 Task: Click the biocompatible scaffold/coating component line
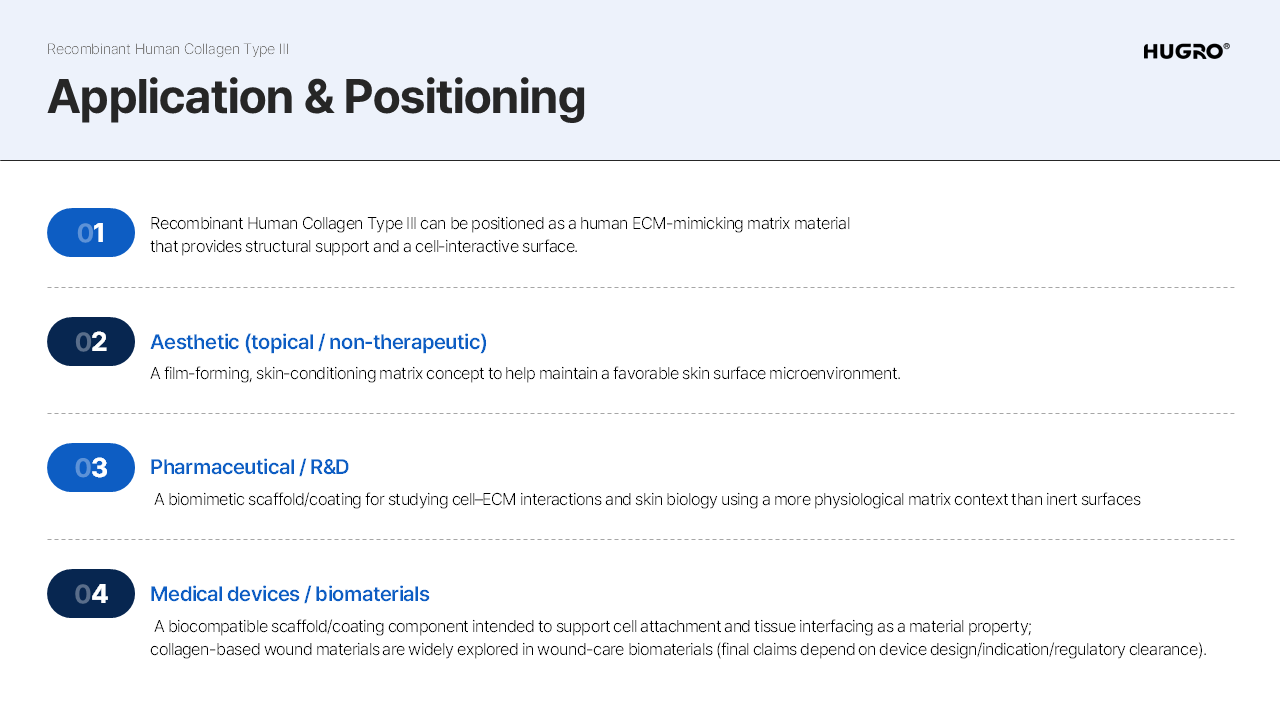click(592, 627)
